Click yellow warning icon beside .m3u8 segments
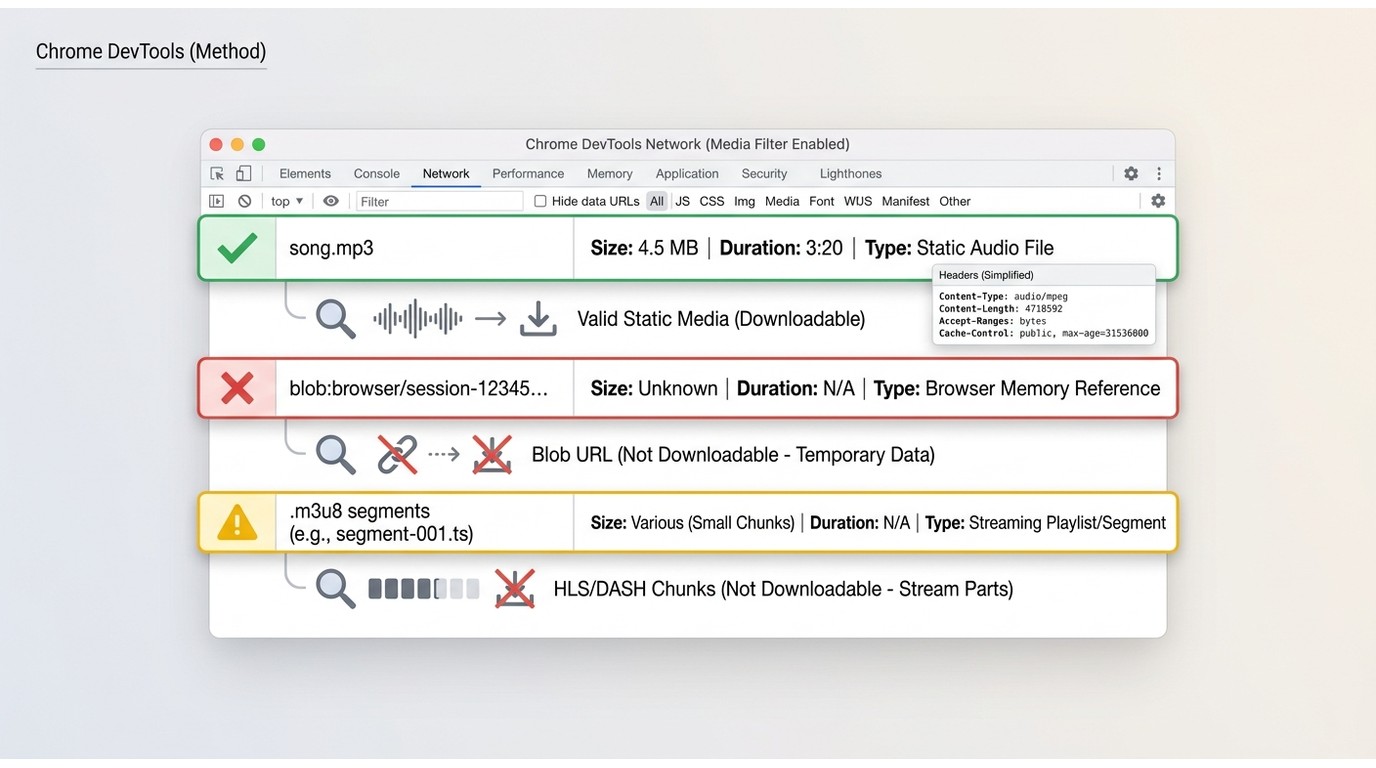1376x768 pixels. [237, 522]
